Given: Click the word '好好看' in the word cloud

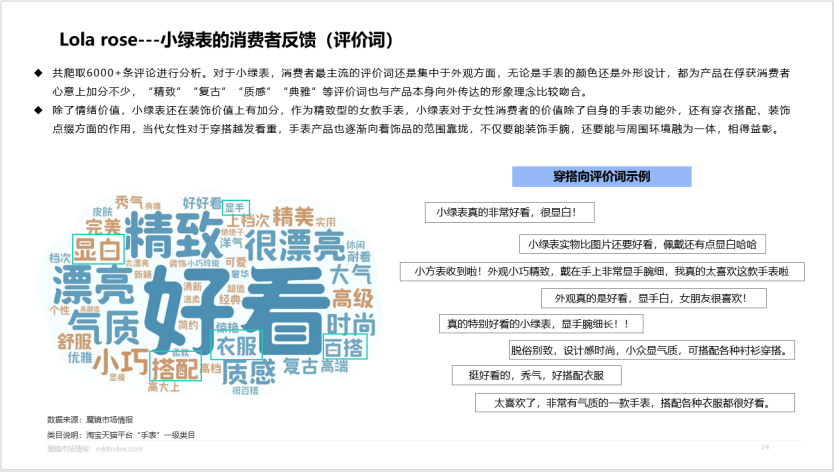Looking at the screenshot, I should (202, 203).
